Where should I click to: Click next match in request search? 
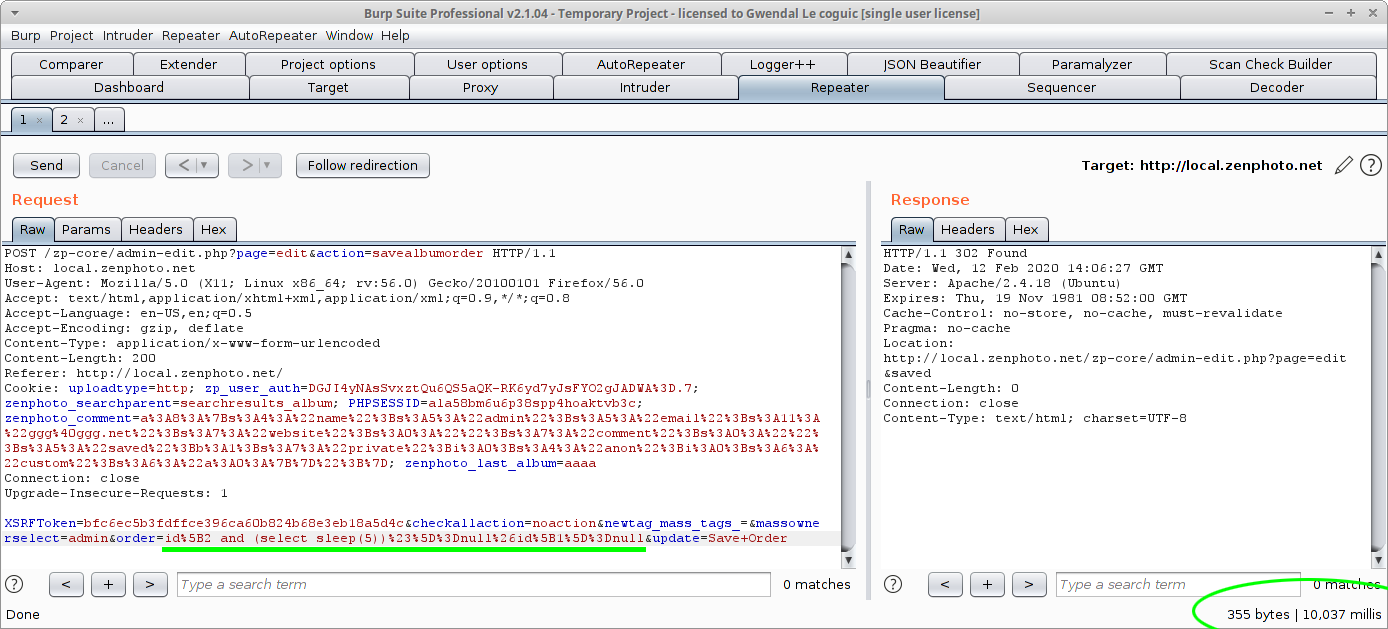(x=150, y=584)
